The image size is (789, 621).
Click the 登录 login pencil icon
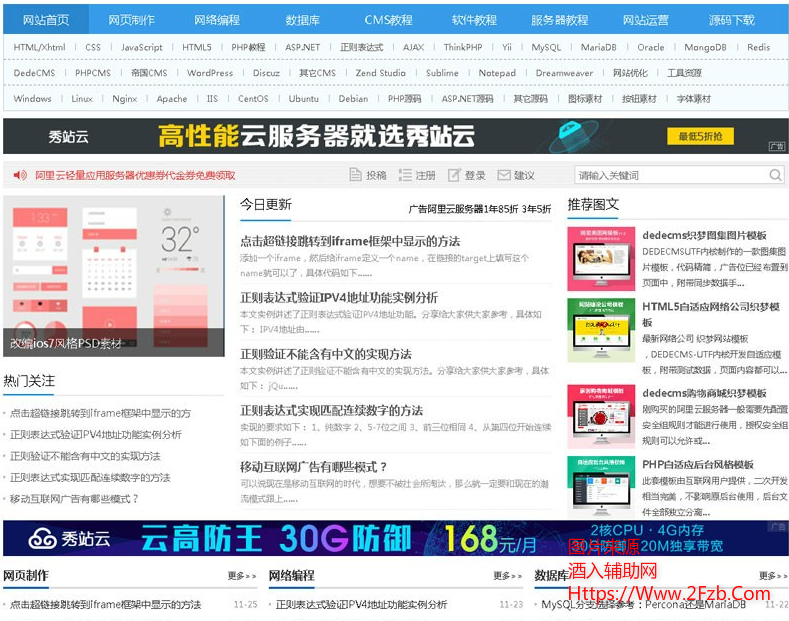coord(453,175)
